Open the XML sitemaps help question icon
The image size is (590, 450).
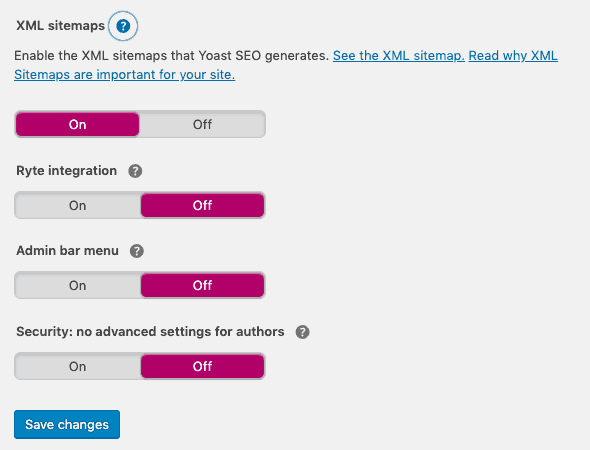[123, 26]
